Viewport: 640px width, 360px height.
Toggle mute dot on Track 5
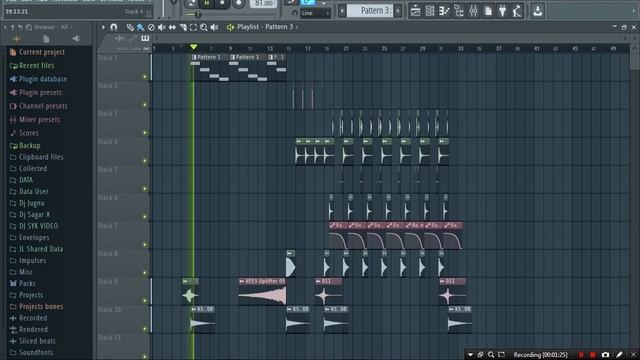coord(144,189)
